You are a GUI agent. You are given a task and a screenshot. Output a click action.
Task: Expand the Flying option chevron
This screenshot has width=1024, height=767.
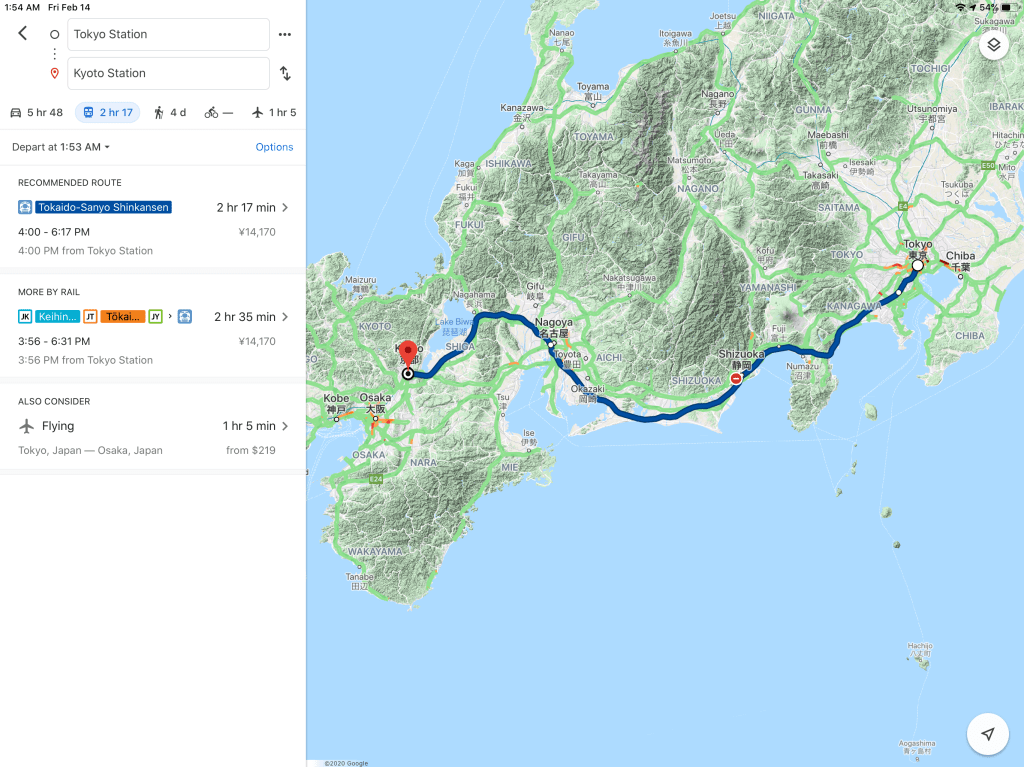point(285,426)
